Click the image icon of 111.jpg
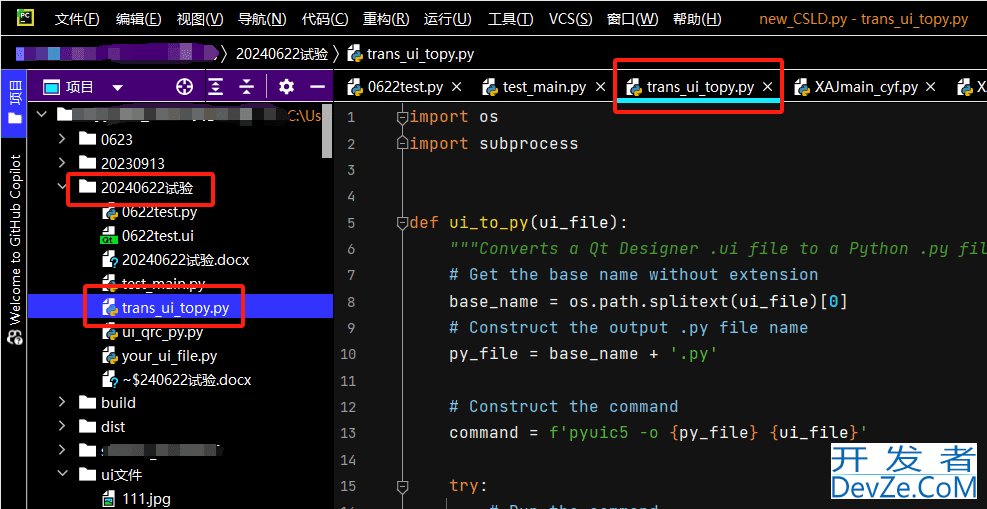The width and height of the screenshot is (987, 509). (x=110, y=499)
